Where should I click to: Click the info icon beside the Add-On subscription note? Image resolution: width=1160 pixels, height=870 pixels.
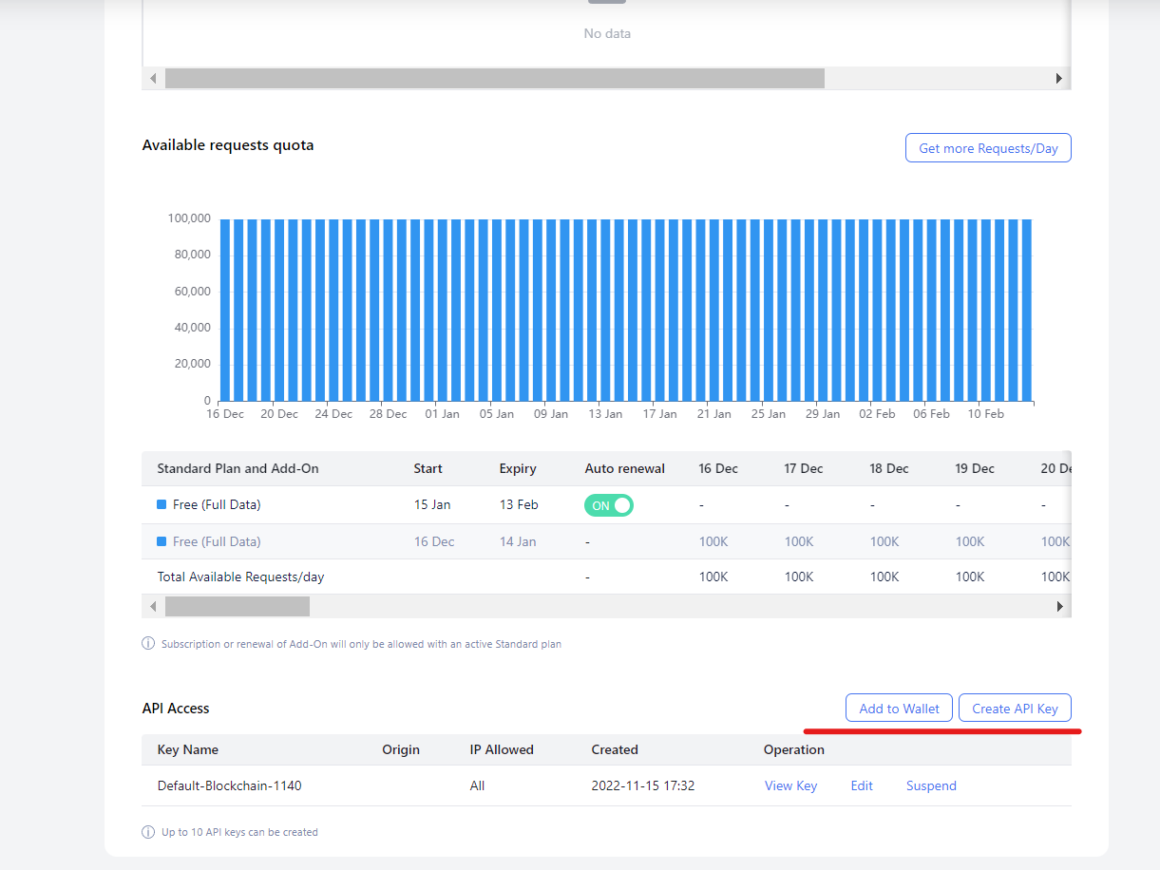pos(147,644)
